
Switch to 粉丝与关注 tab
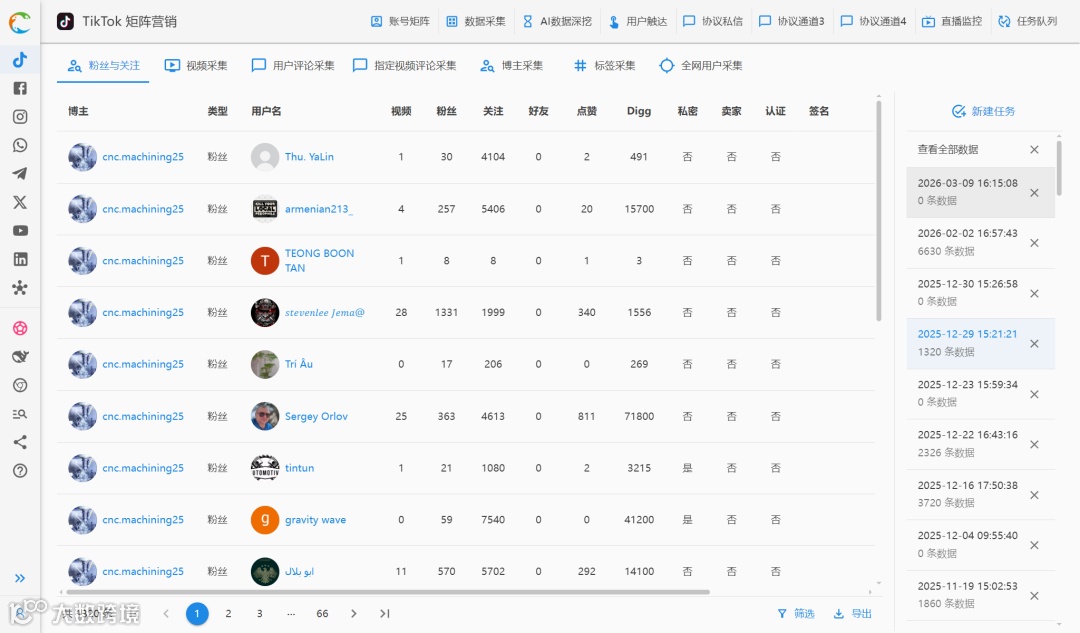tap(103, 65)
